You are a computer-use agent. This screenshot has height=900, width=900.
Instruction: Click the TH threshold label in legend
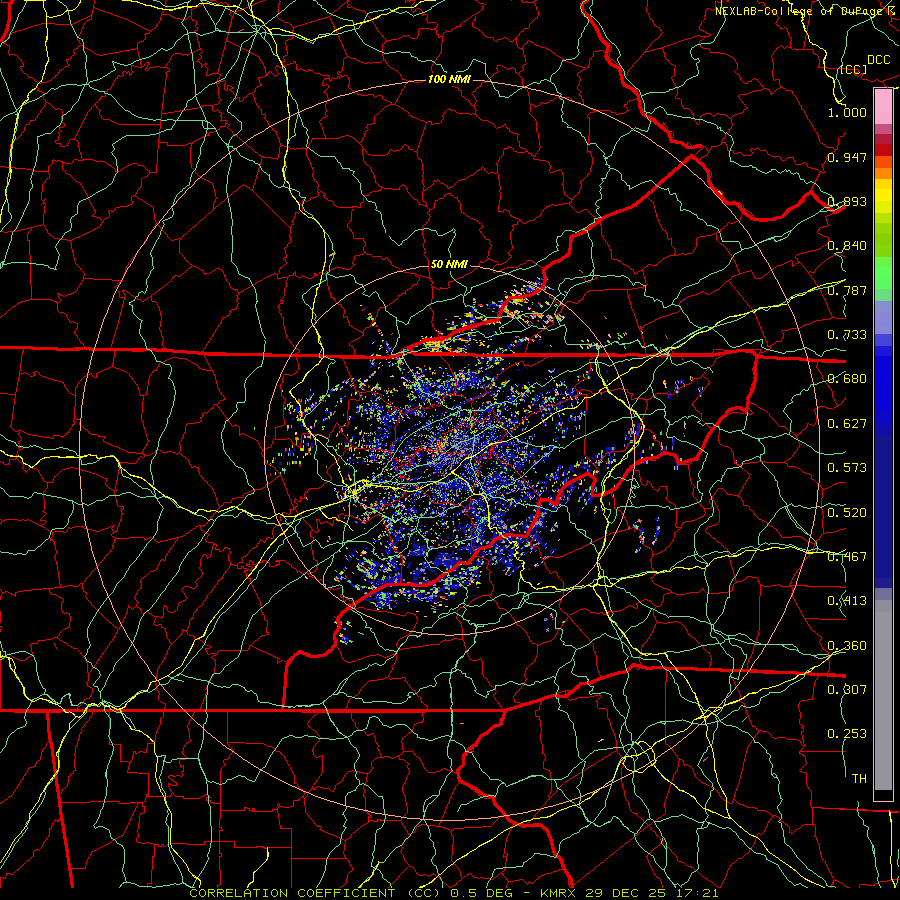click(859, 779)
